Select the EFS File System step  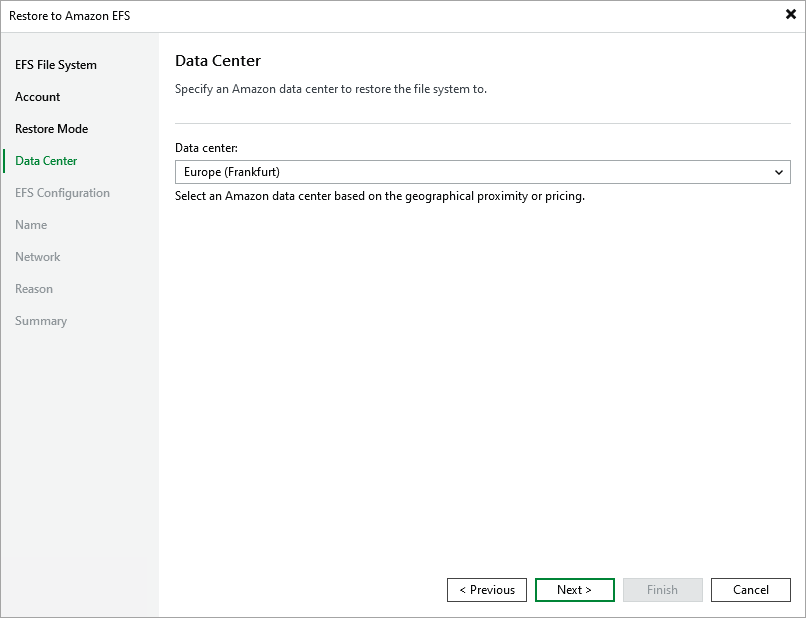pyautogui.click(x=55, y=64)
